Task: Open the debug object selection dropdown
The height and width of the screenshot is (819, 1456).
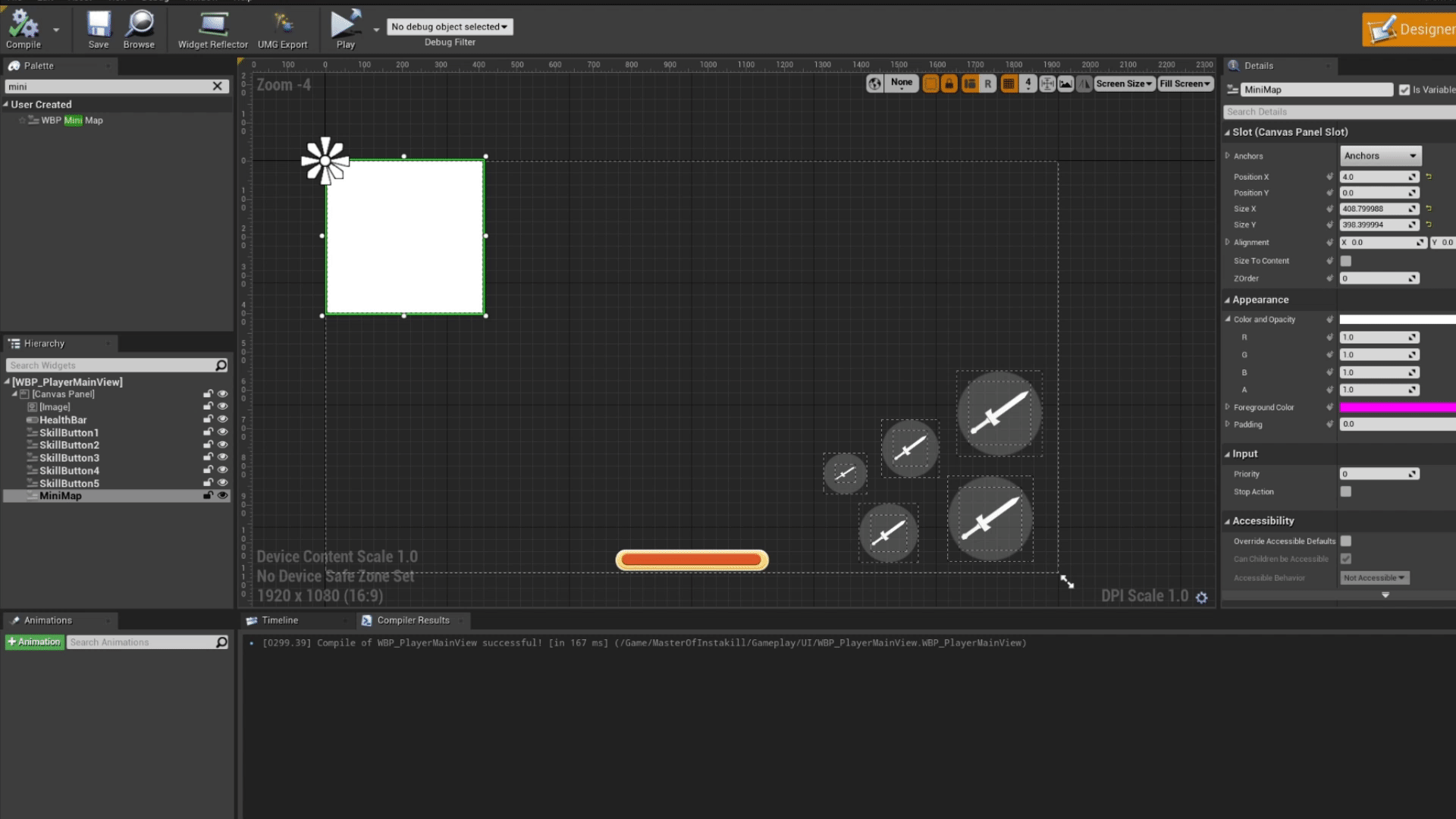Action: tap(450, 27)
